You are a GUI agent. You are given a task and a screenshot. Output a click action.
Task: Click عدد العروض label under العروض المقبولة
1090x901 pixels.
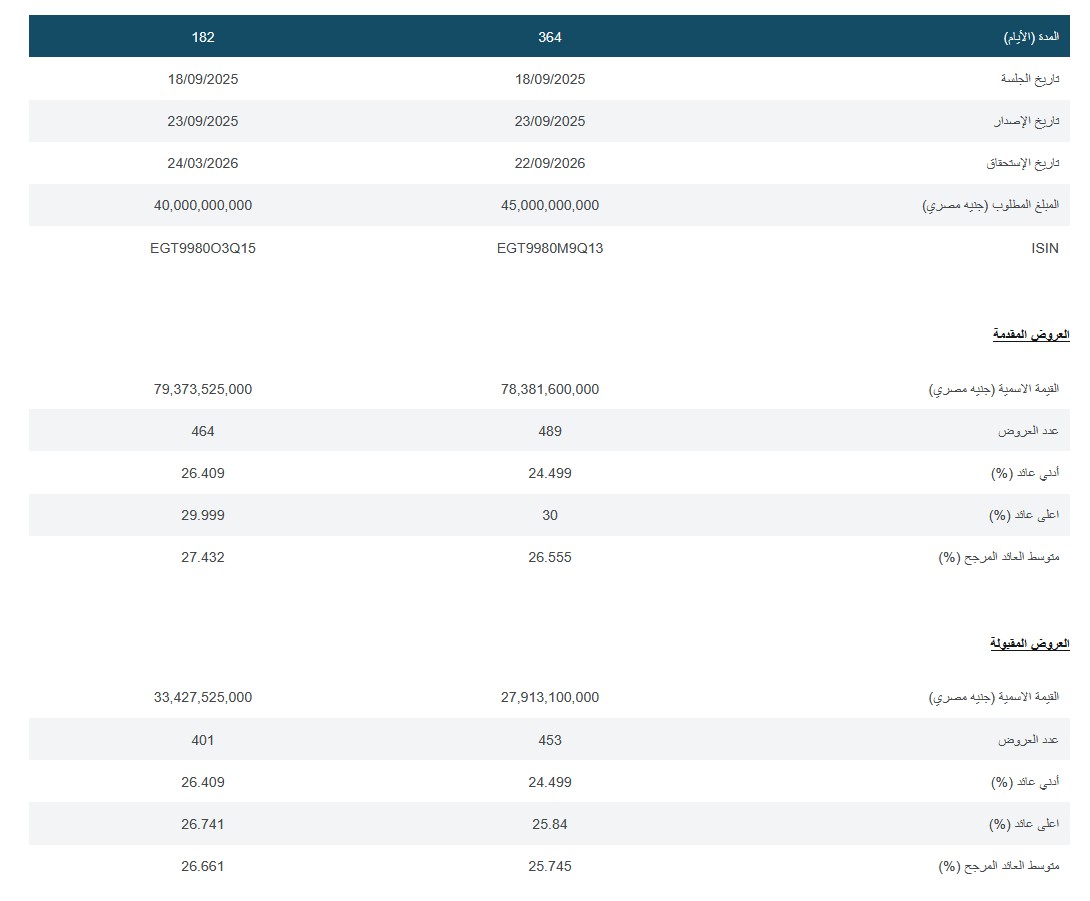(x=1028, y=740)
